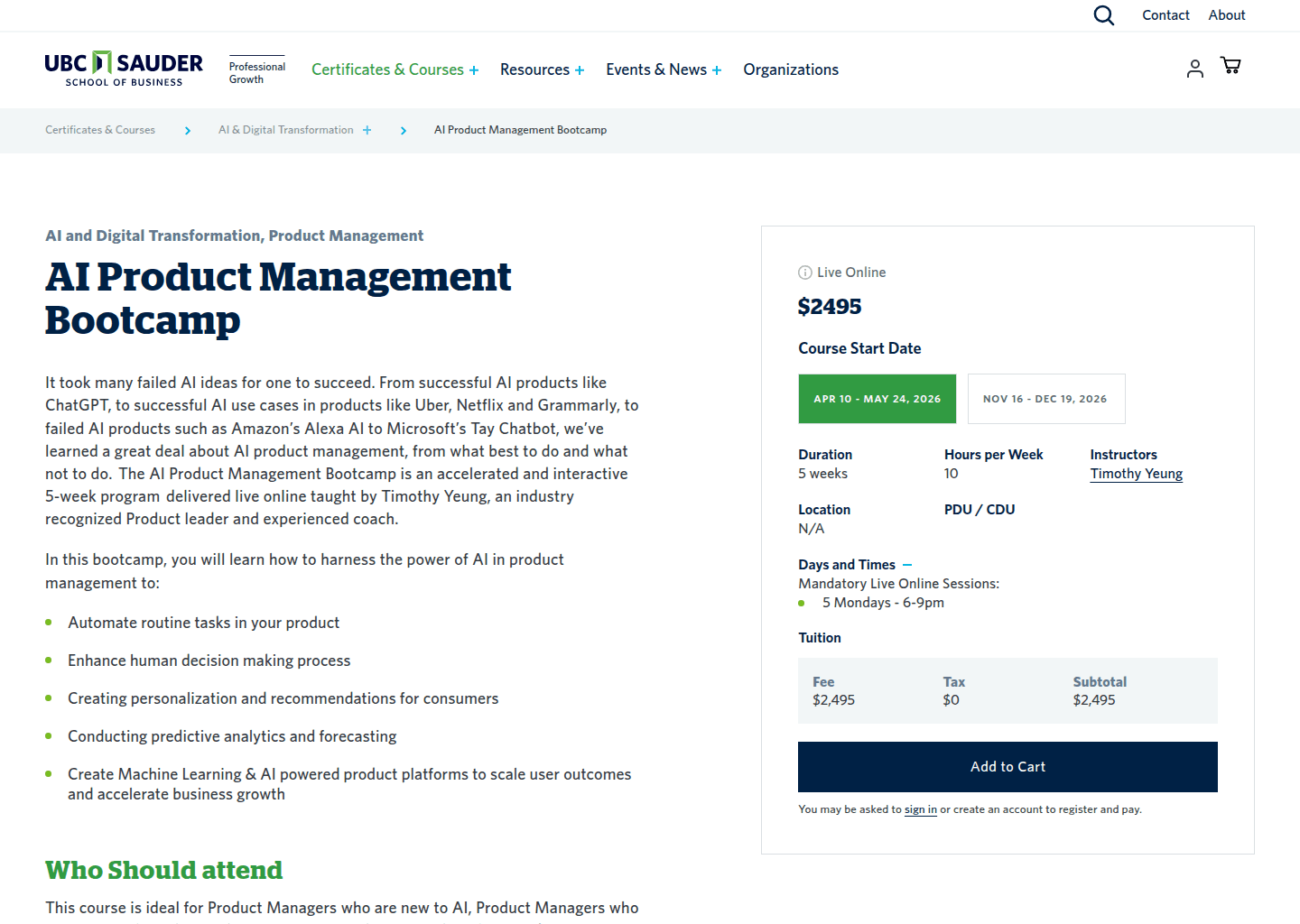Screen dimensions: 1300x924
Task: Select the NOV 16 - DEC 19 start date
Action: pyautogui.click(x=1046, y=398)
